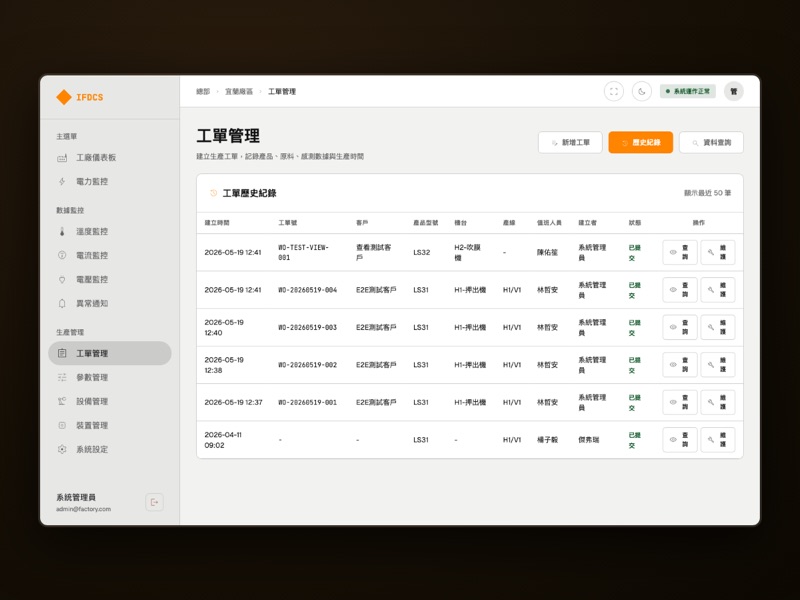Click the WO-TEST-VIEW-001 work order number
Image resolution: width=800 pixels, height=600 pixels.
(x=304, y=253)
